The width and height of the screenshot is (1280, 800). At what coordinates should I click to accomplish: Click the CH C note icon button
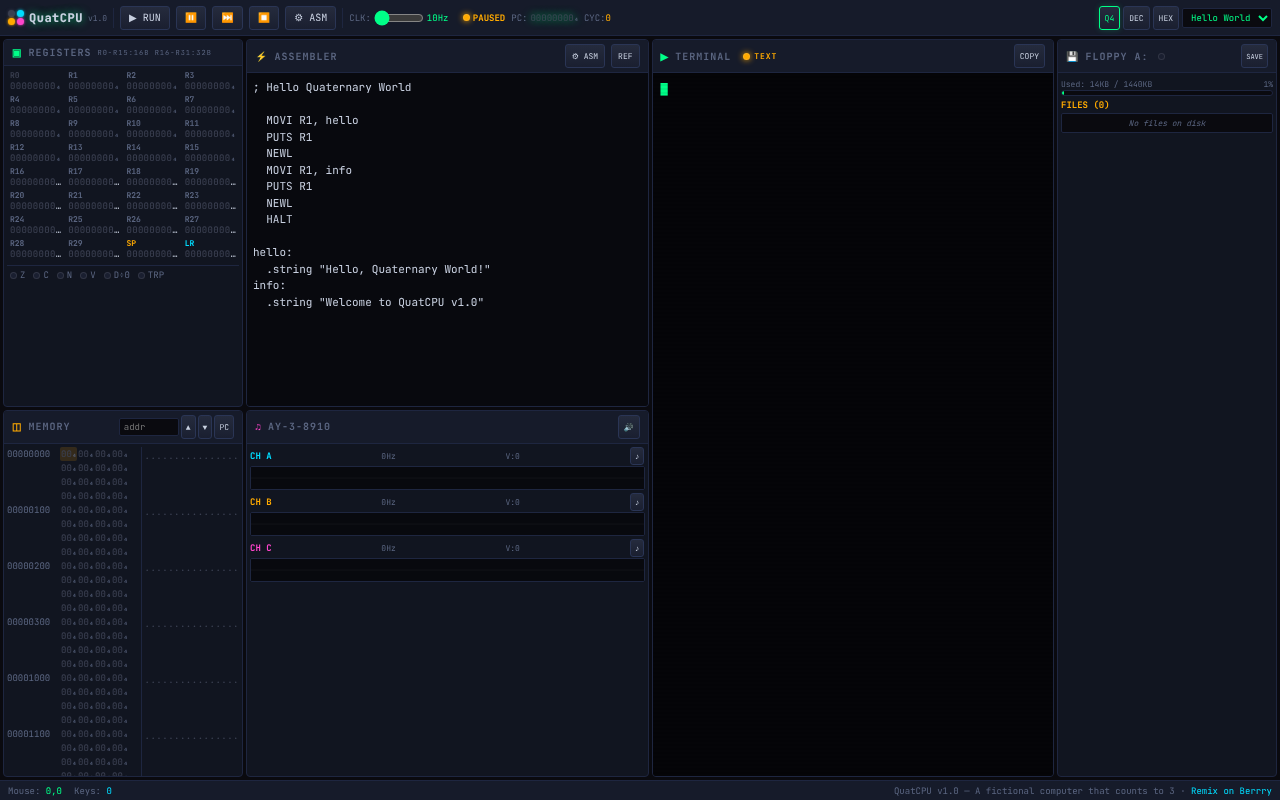pos(637,548)
